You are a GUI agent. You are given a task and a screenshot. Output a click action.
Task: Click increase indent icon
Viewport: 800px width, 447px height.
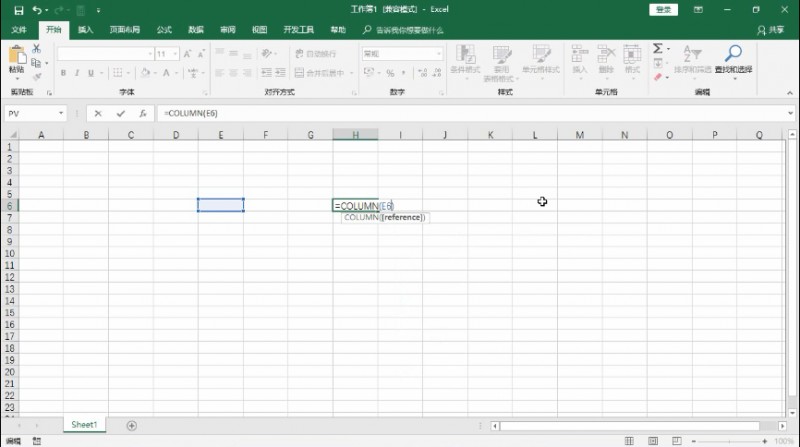tap(280, 73)
